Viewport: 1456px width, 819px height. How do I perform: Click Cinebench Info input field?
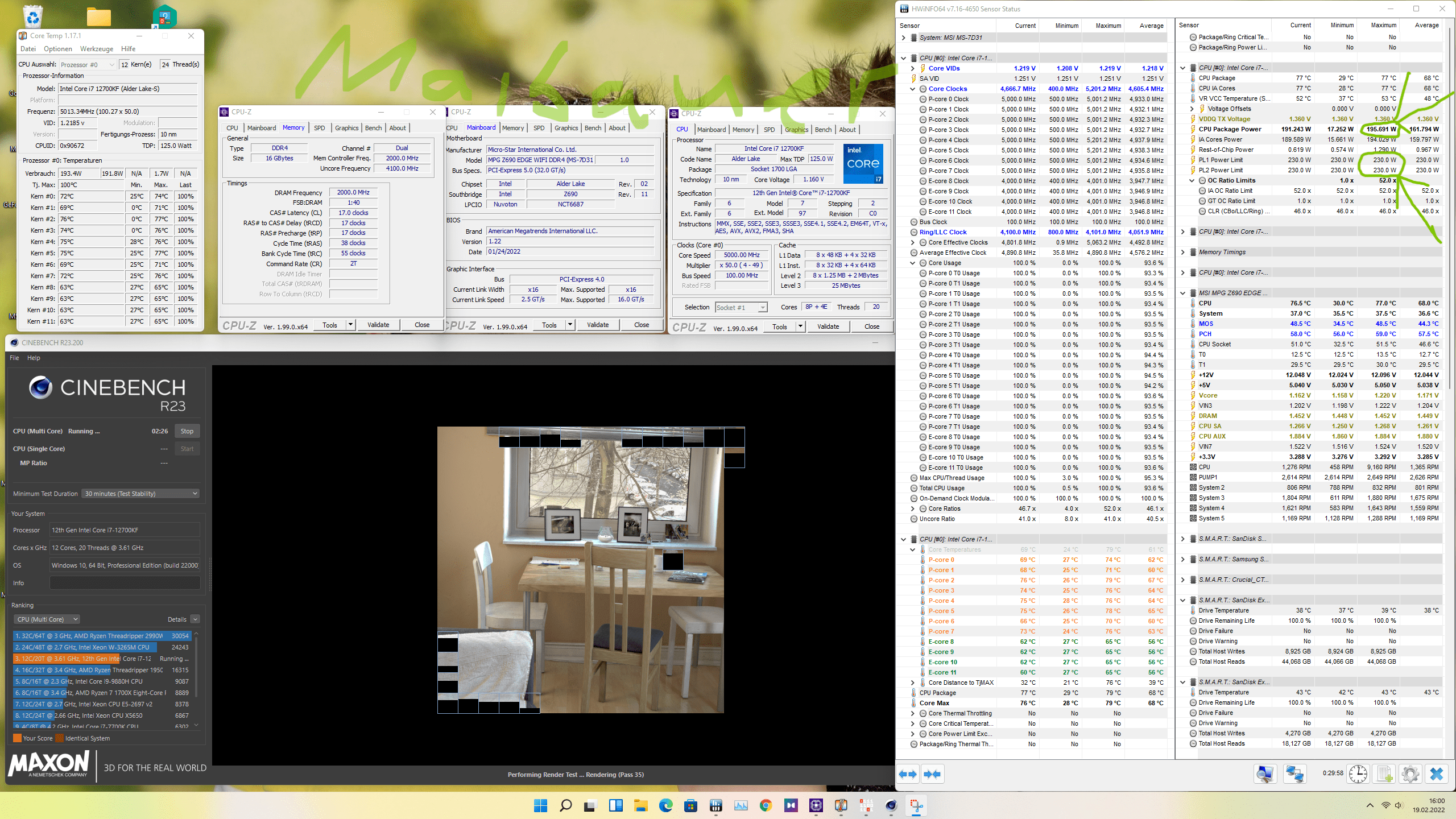[x=125, y=583]
